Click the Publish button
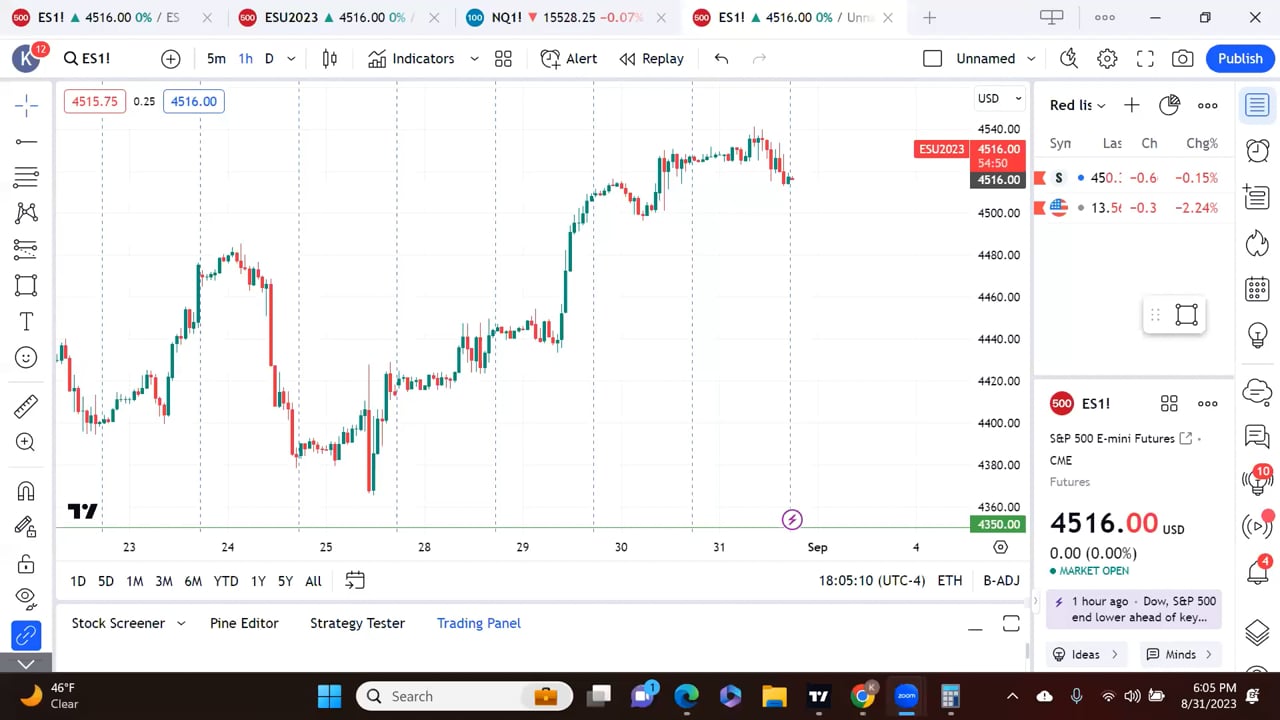The image size is (1280, 720). (1240, 58)
